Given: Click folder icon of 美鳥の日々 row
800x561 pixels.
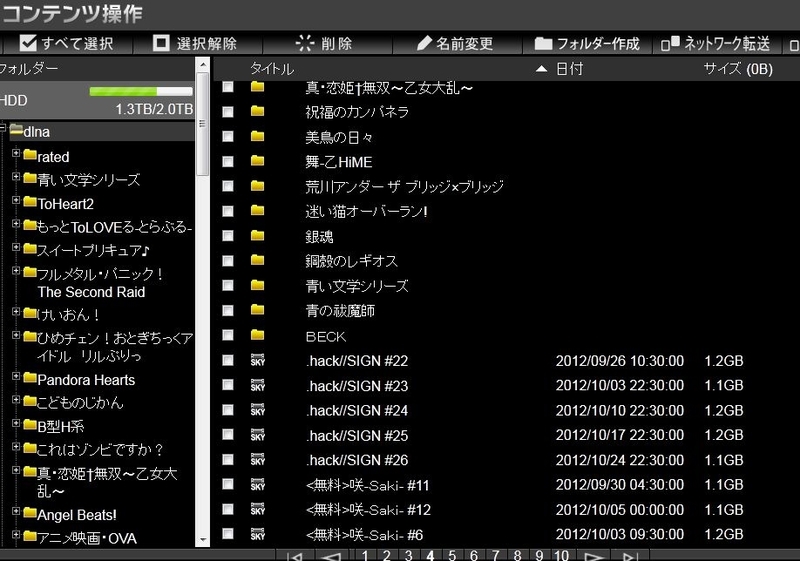Looking at the screenshot, I should pos(258,136).
